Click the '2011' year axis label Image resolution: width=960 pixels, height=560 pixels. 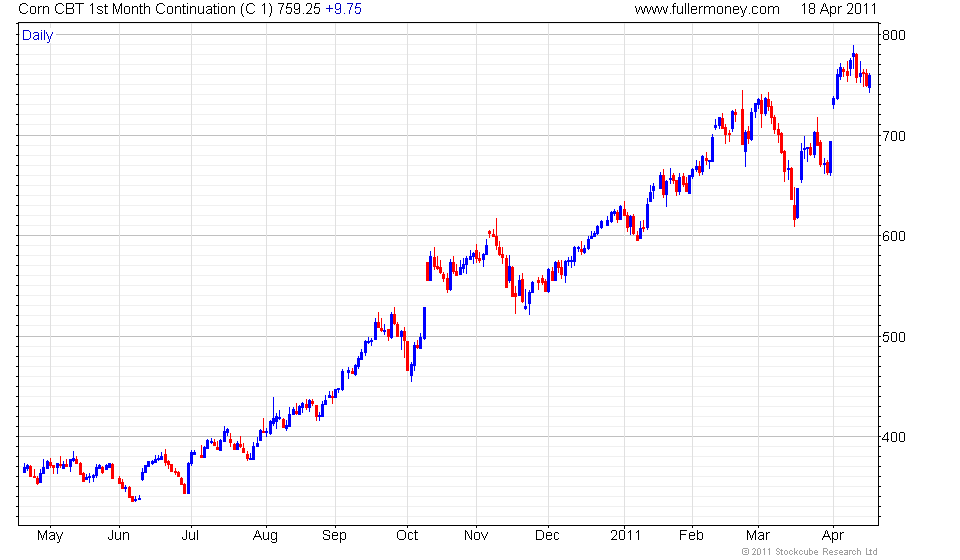pyautogui.click(x=625, y=536)
